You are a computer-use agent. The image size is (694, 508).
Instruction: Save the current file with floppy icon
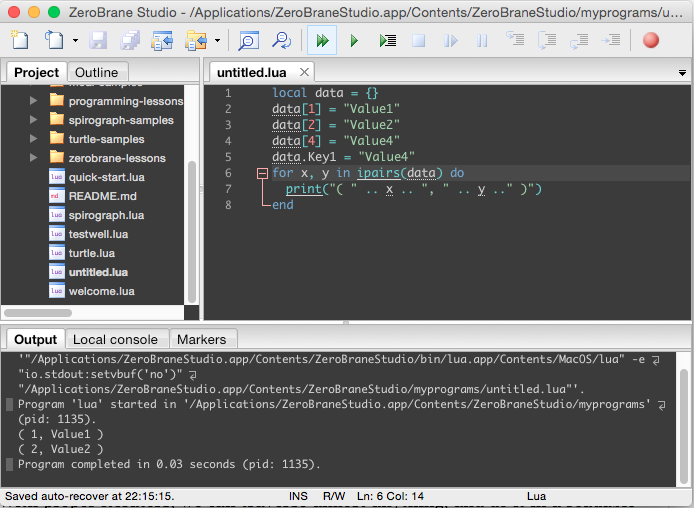pyautogui.click(x=98, y=40)
